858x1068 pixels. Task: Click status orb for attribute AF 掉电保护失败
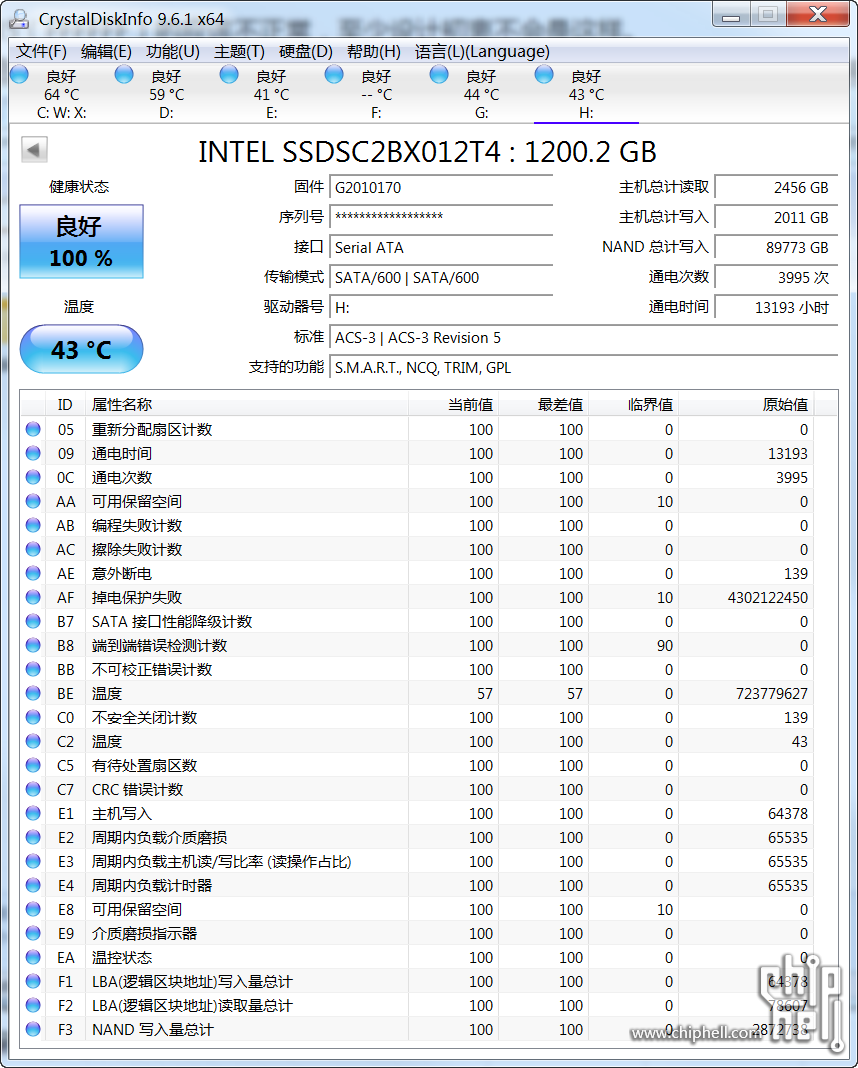pyautogui.click(x=33, y=597)
